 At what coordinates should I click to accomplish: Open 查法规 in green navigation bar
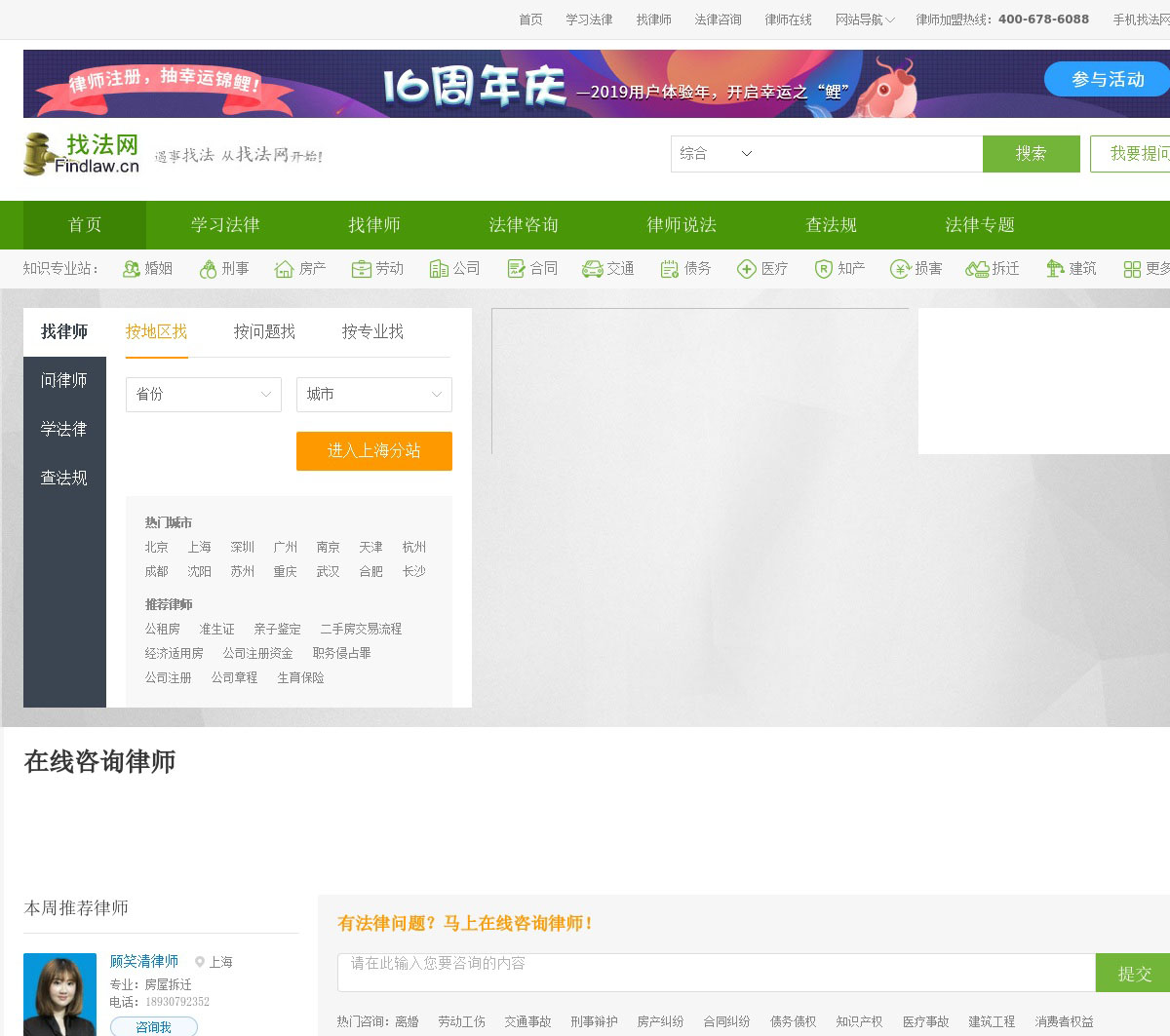click(x=831, y=225)
